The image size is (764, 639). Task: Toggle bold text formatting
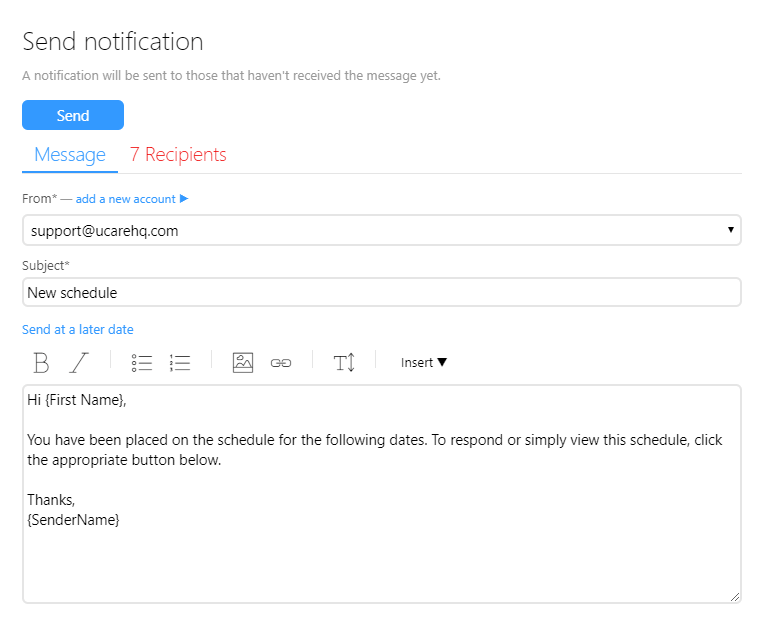(x=41, y=362)
